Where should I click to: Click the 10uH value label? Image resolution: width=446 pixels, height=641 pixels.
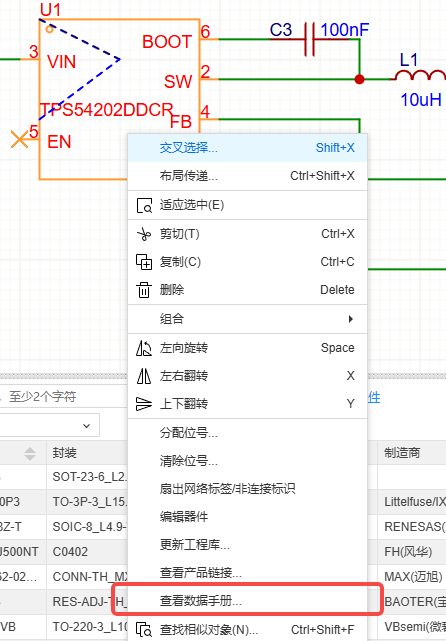click(421, 100)
